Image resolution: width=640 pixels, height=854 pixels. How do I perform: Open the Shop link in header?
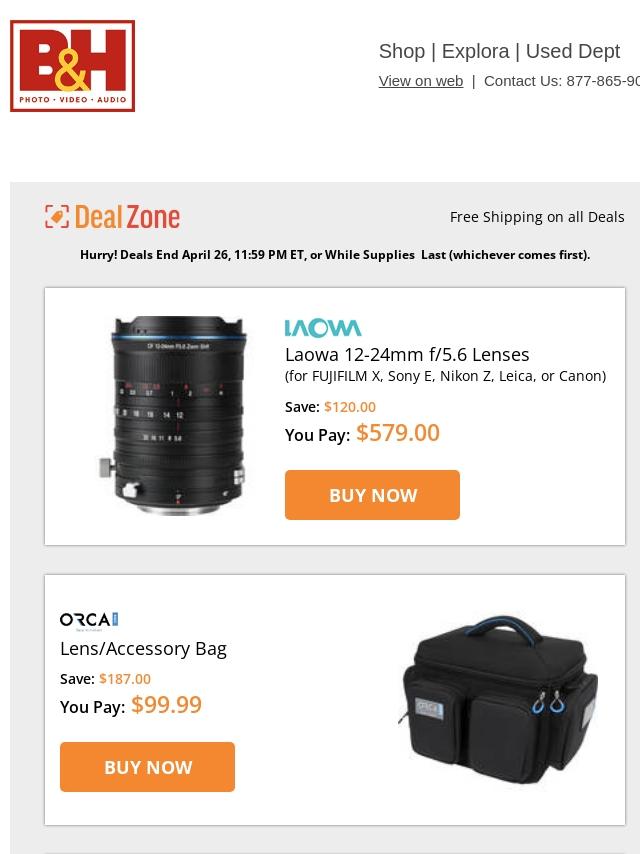402,51
